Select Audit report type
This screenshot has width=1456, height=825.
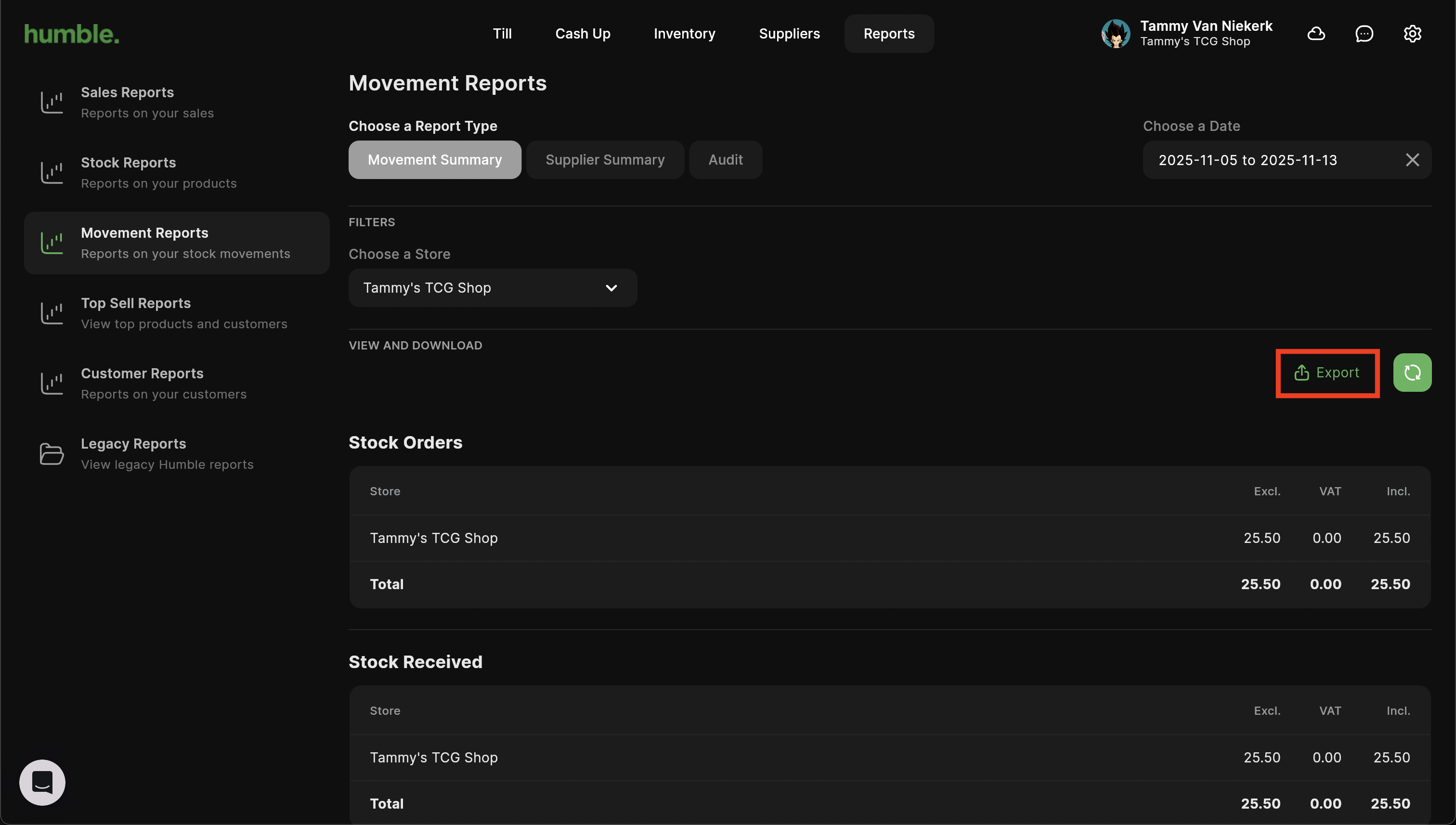click(725, 160)
